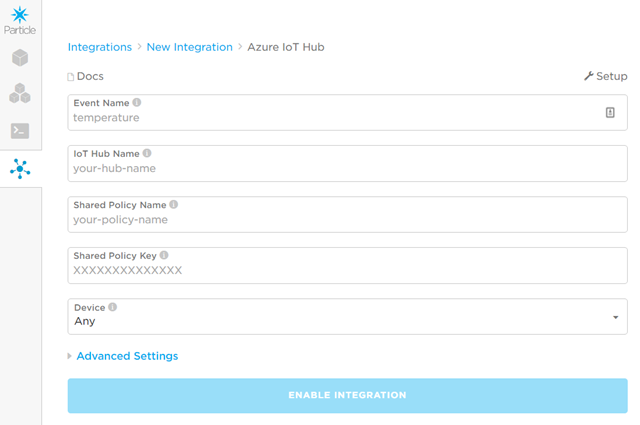
Task: Focus the Shared Policy Key input field
Action: click(x=347, y=271)
